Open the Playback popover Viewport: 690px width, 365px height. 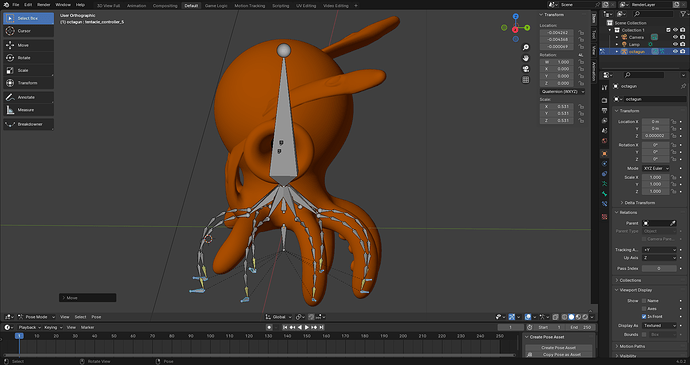point(29,327)
